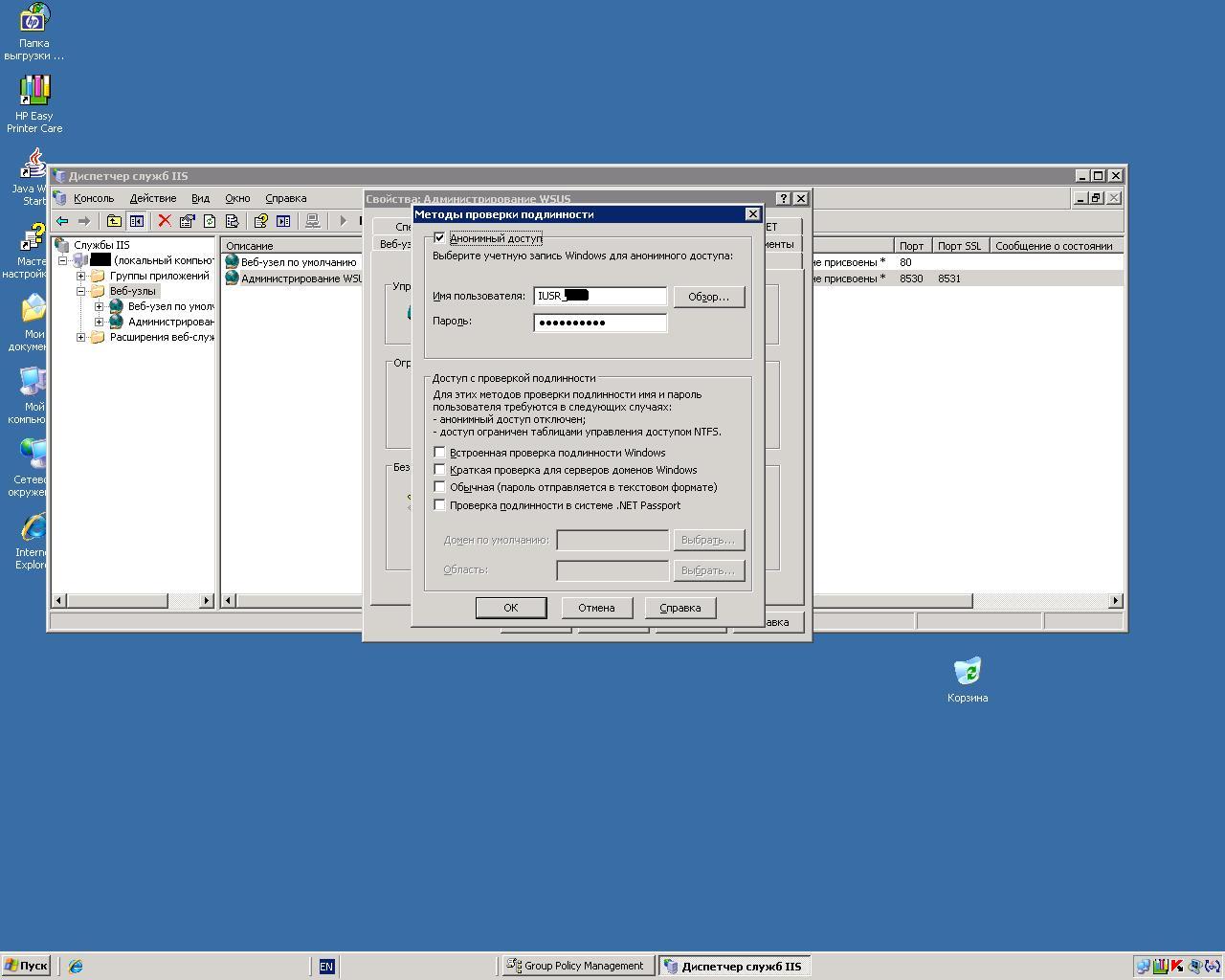Click the EN language indicator
Viewport: 1225px width, 980px height.
tap(326, 967)
